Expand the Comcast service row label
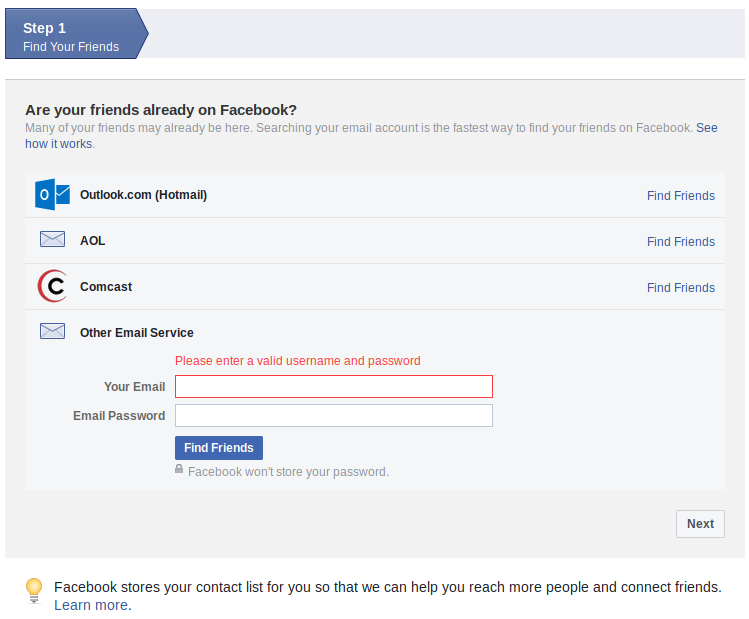 pos(106,287)
